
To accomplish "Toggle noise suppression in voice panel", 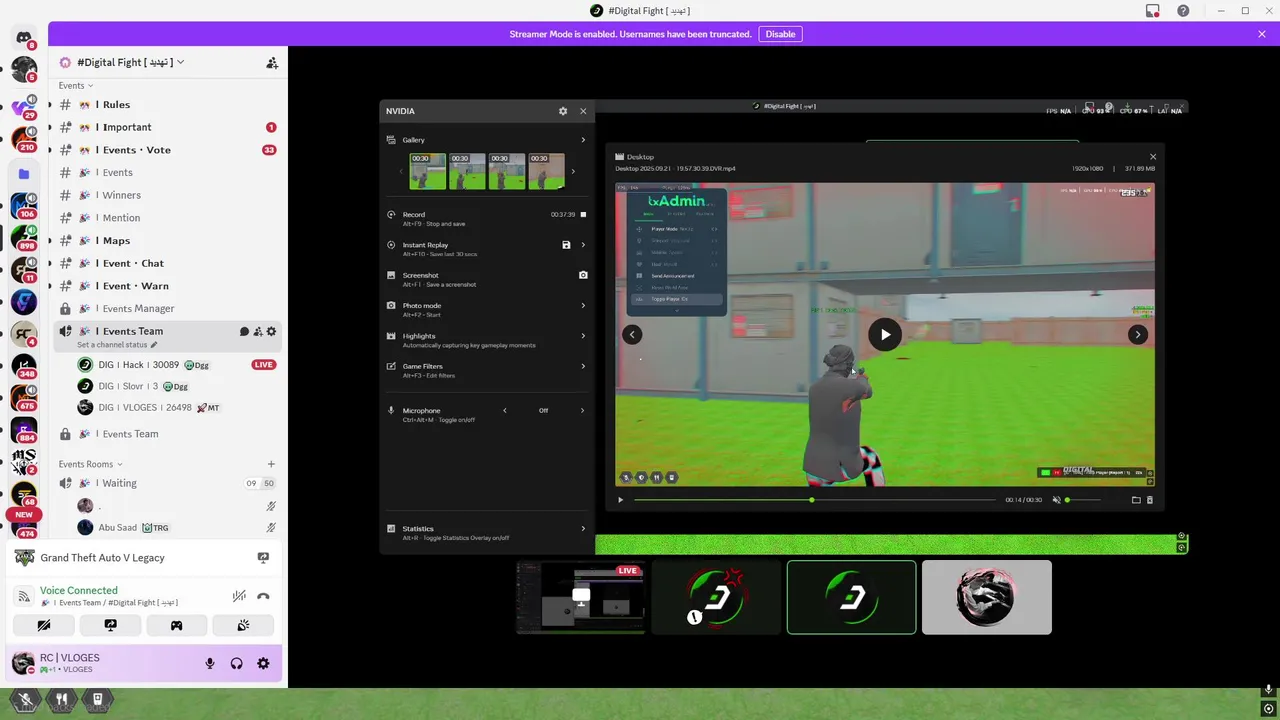I will point(239,596).
